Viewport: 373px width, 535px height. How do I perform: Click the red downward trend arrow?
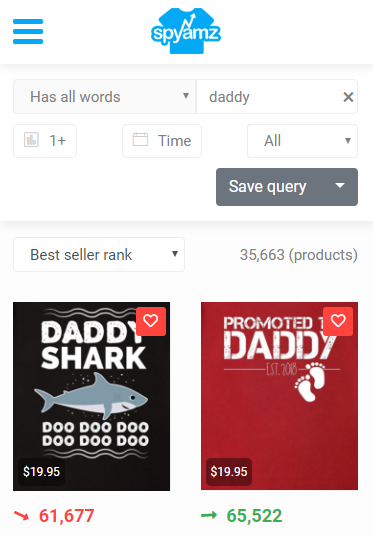pyautogui.click(x=21, y=516)
